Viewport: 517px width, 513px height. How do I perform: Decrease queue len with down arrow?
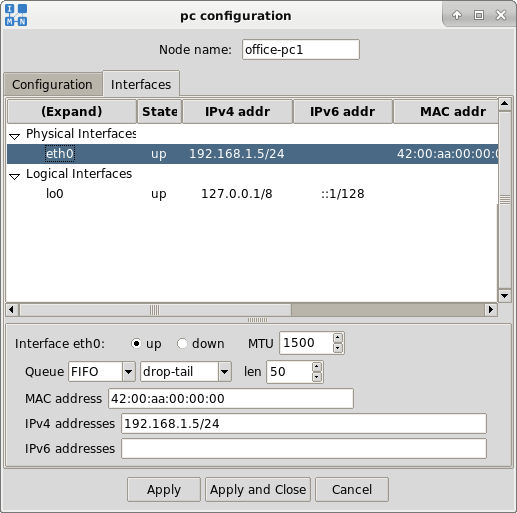[317, 377]
